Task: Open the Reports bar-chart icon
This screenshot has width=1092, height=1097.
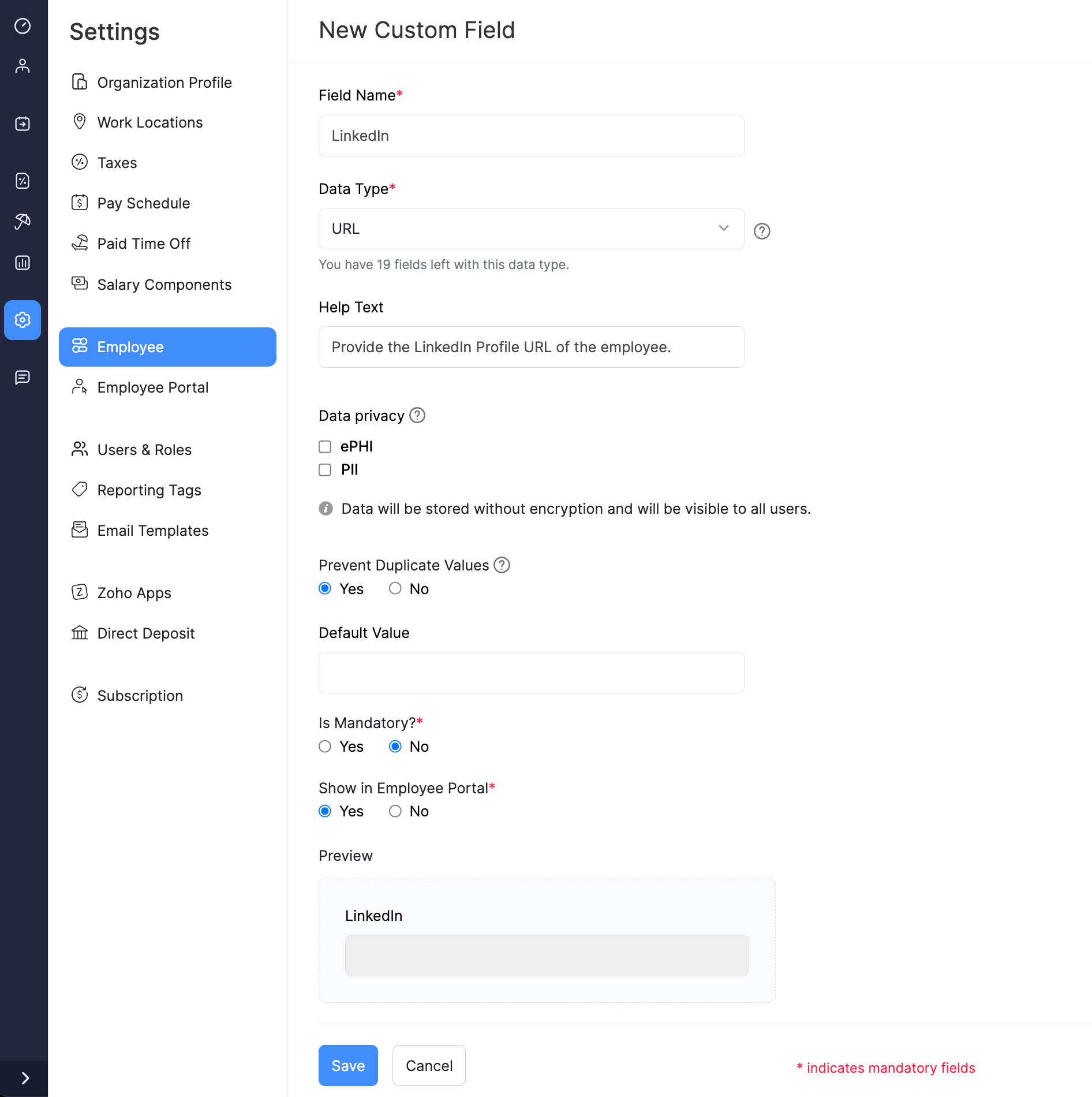Action: [23, 263]
